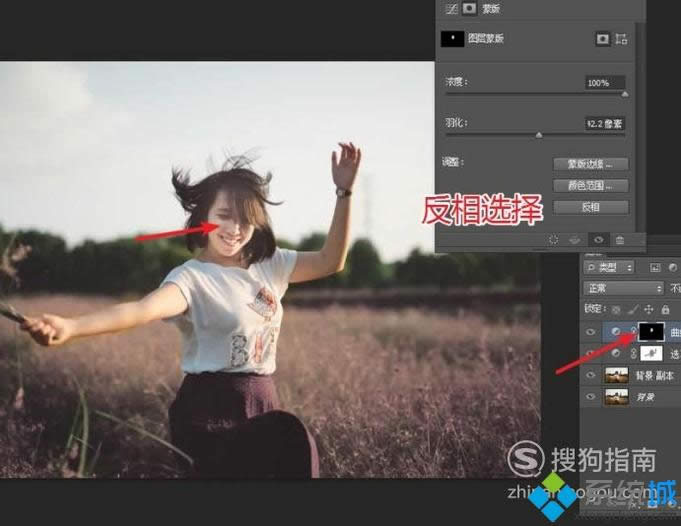Click the delete mask trash icon

pyautogui.click(x=620, y=240)
